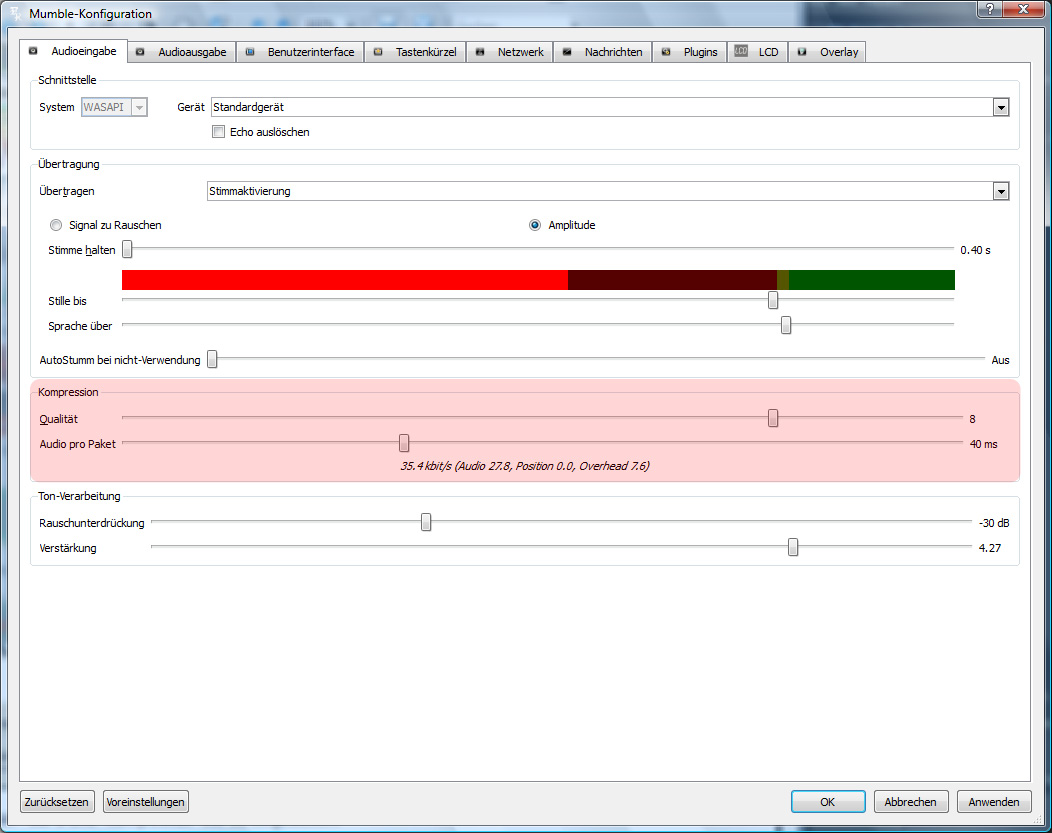Screen dimensions: 1052x833
Task: Click the Audio pro Paket slider handle
Action: 404,443
